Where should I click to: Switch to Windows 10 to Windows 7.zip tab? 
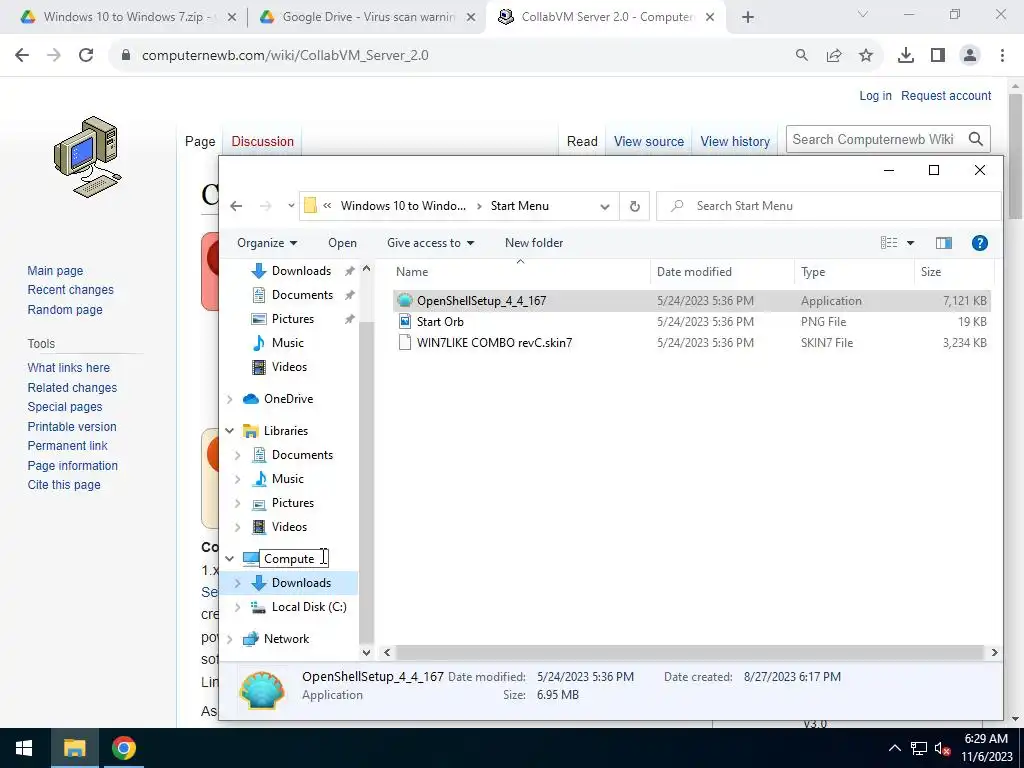(124, 18)
